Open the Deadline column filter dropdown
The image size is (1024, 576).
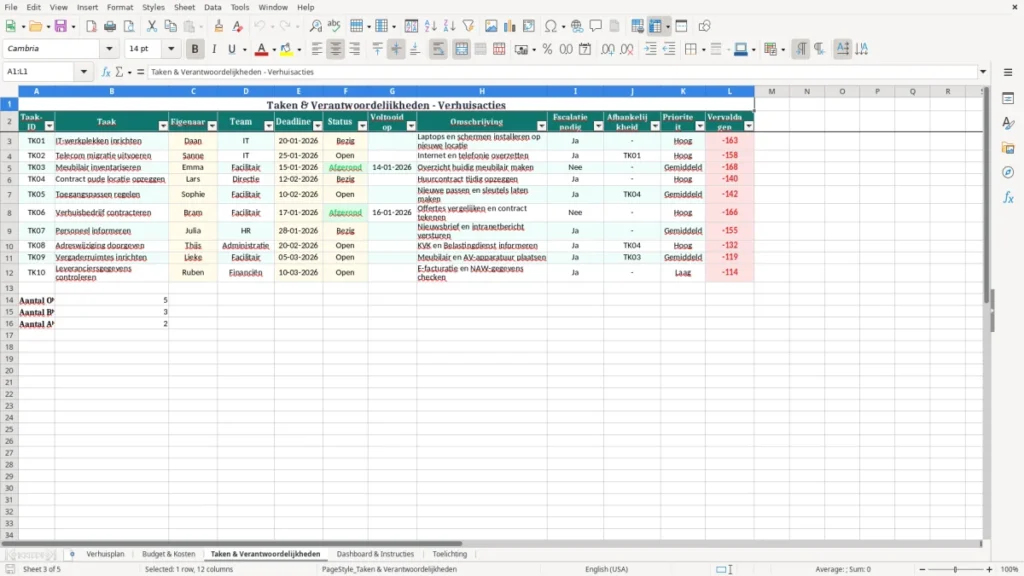point(317,125)
